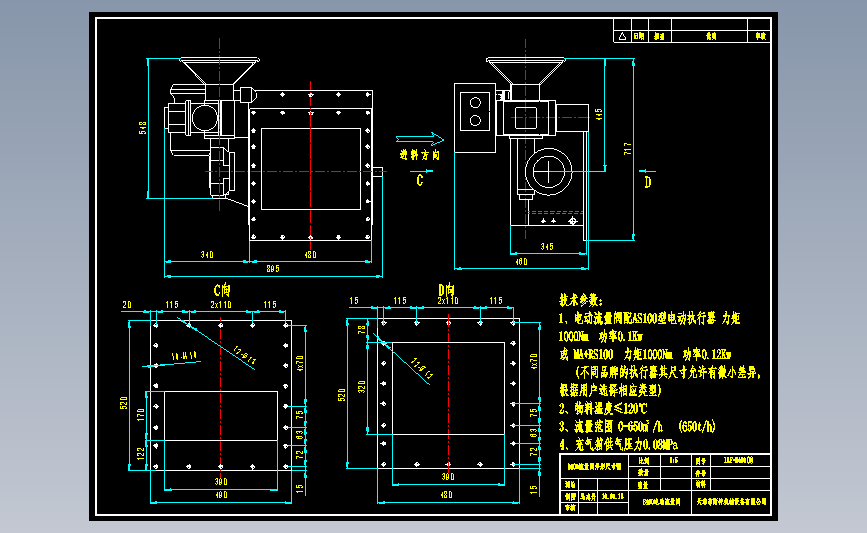Select the D向 view title
The image size is (867, 533).
click(x=446, y=290)
